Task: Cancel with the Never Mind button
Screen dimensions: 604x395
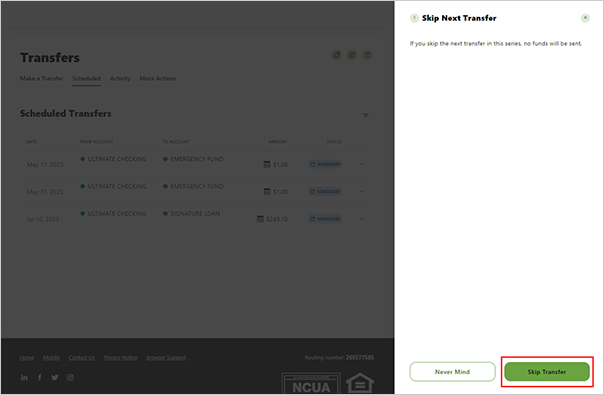Action: click(452, 371)
